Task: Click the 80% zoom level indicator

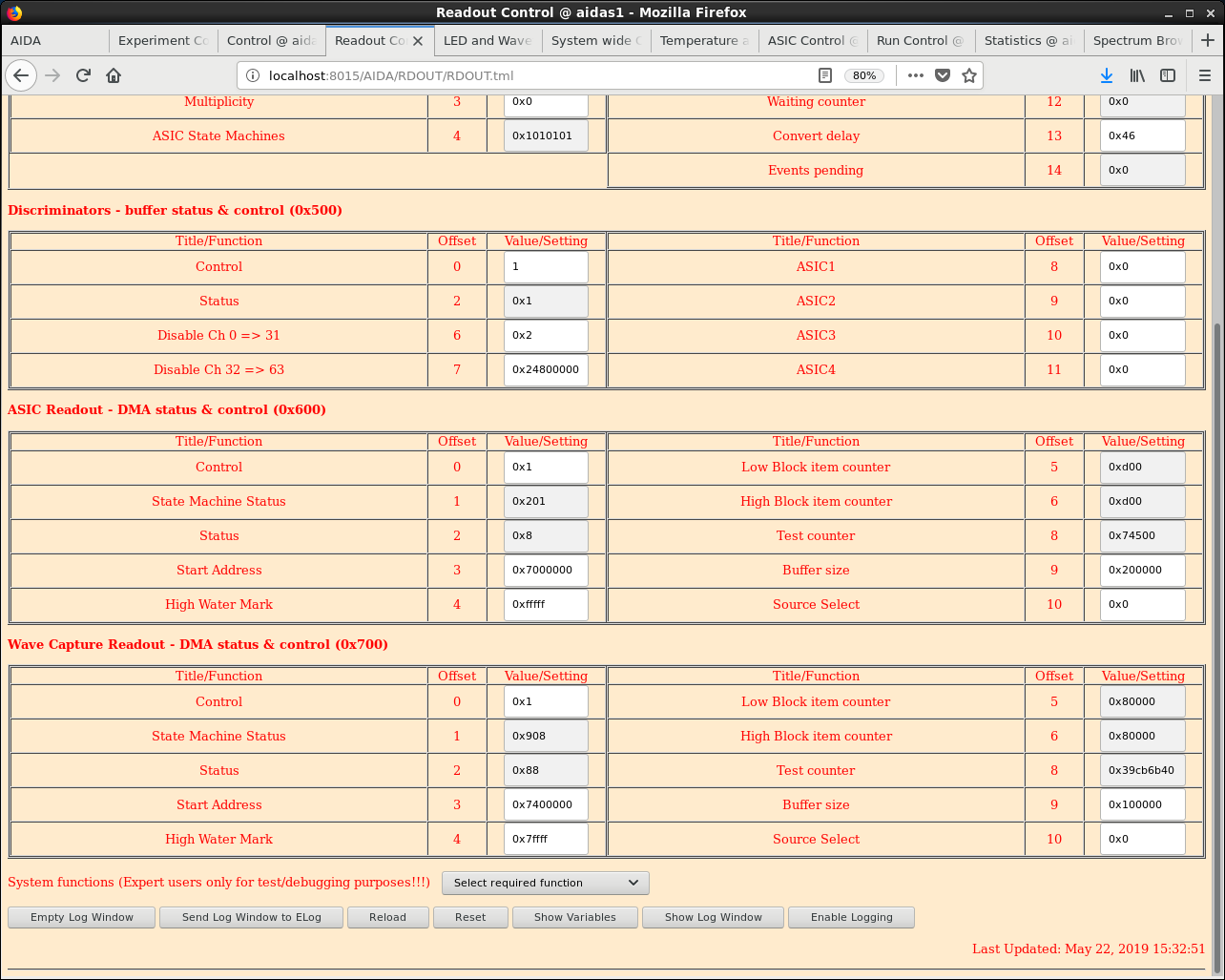Action: [864, 75]
